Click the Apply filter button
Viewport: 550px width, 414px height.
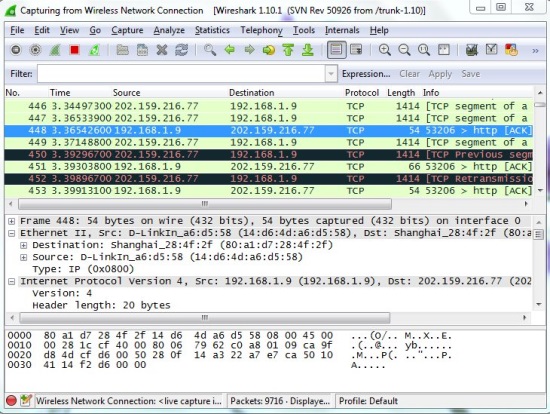point(440,74)
